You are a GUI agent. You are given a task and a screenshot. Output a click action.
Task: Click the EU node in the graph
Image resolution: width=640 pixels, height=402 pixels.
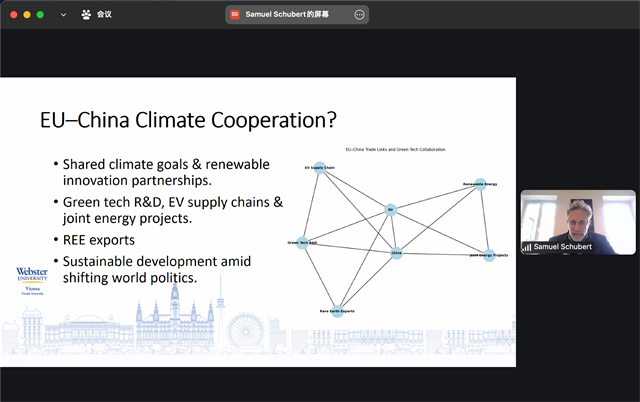390,210
